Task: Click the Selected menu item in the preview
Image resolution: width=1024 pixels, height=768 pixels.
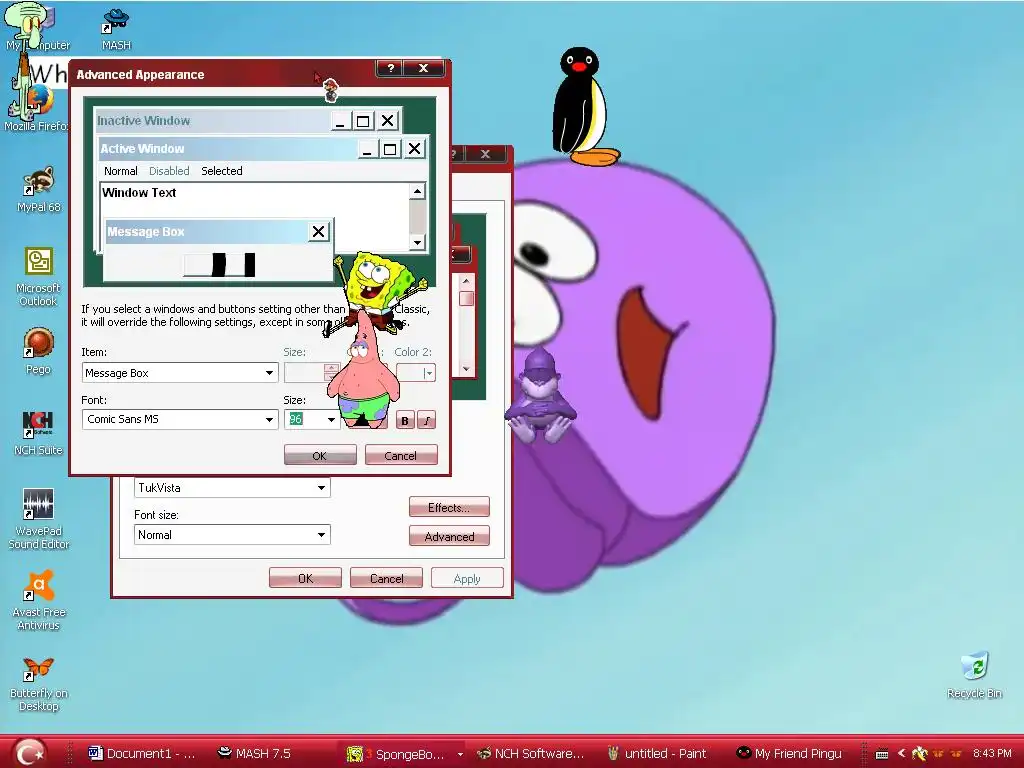Action: tap(222, 171)
